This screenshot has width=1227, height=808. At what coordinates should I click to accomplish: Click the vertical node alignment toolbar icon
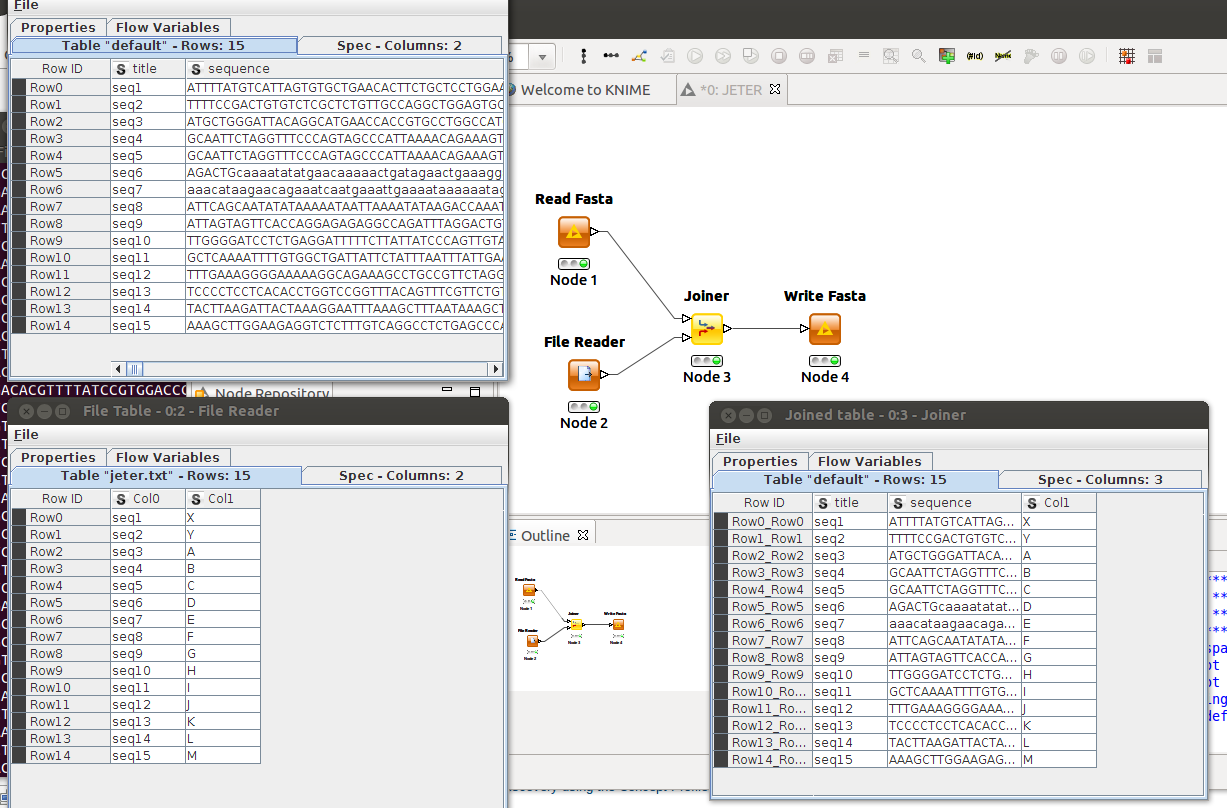584,55
